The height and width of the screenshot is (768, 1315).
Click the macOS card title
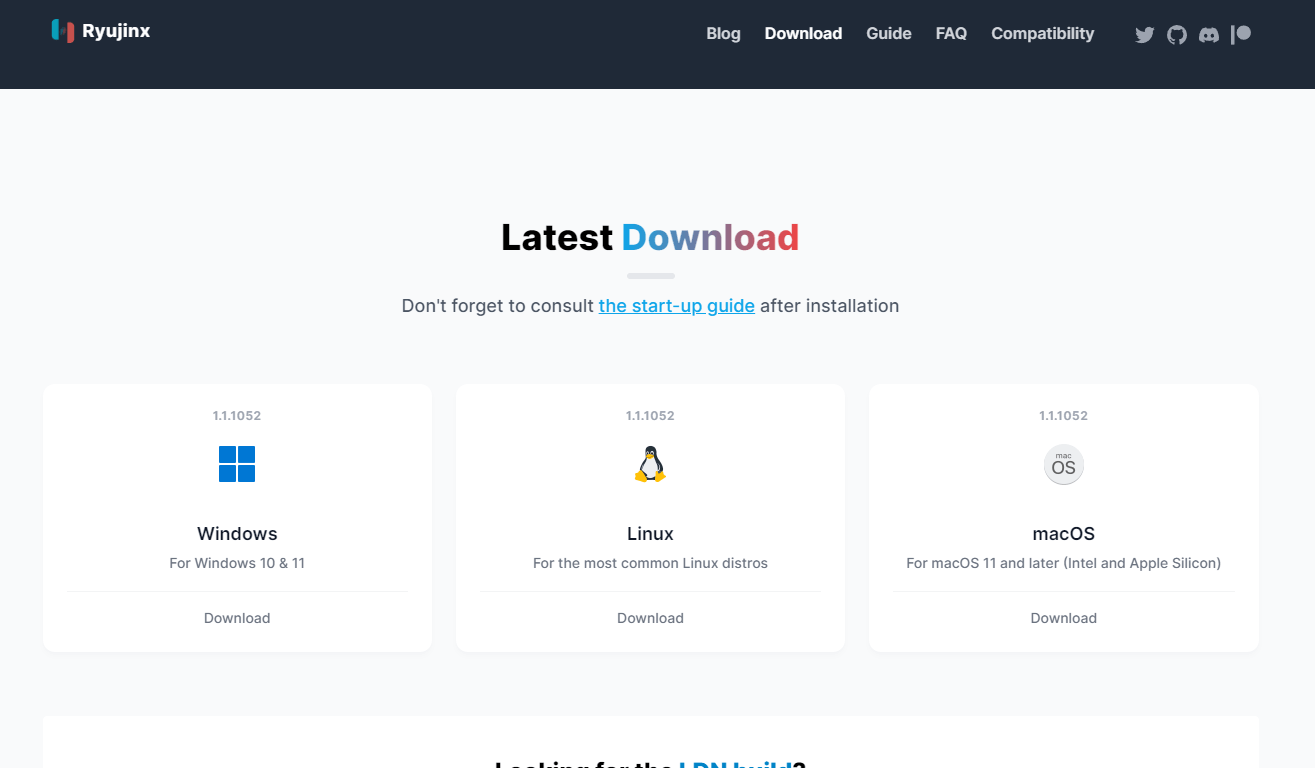pyautogui.click(x=1064, y=534)
